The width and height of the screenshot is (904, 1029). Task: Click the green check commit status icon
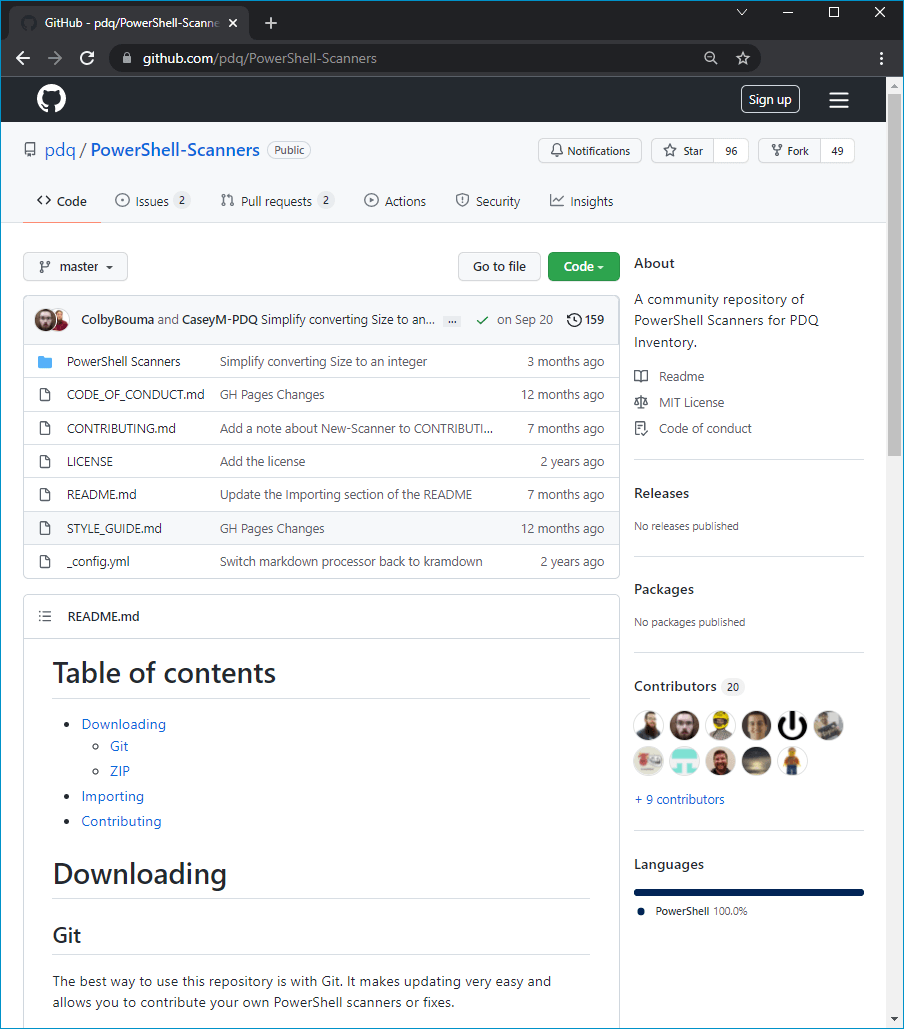[482, 320]
